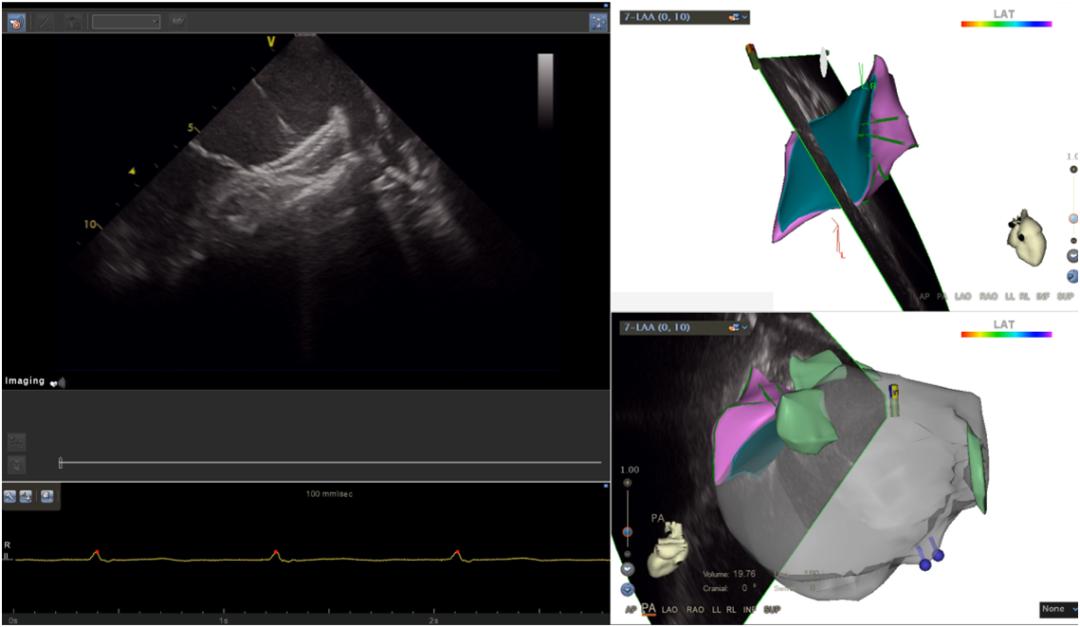Select SUP view in lower viewer
The image size is (1080, 627).
772,610
